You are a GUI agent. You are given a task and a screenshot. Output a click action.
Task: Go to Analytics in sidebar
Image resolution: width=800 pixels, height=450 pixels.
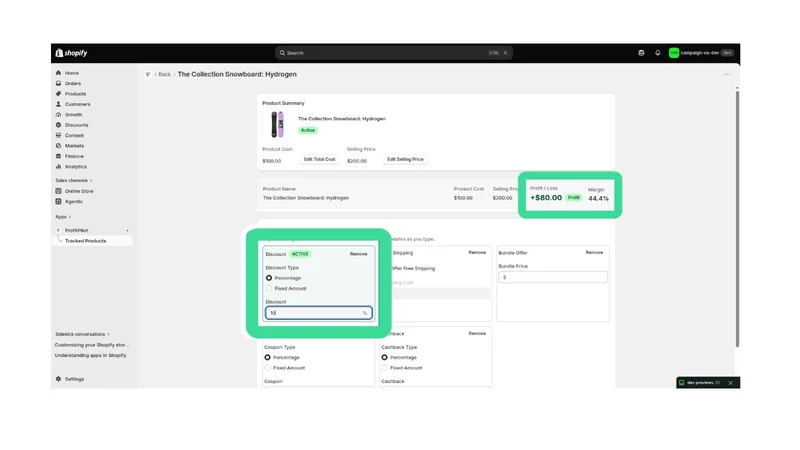pos(76,167)
